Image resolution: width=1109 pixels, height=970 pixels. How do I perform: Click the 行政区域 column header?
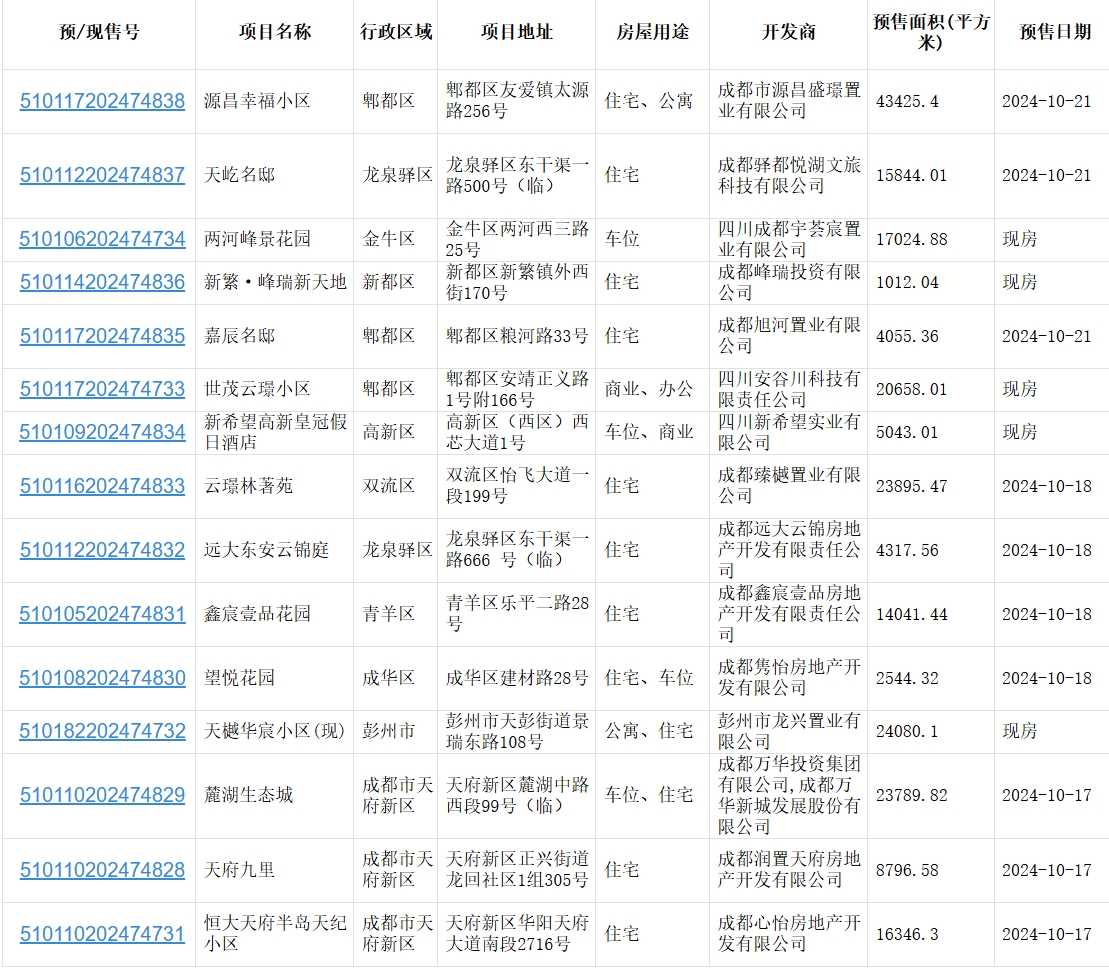point(395,32)
